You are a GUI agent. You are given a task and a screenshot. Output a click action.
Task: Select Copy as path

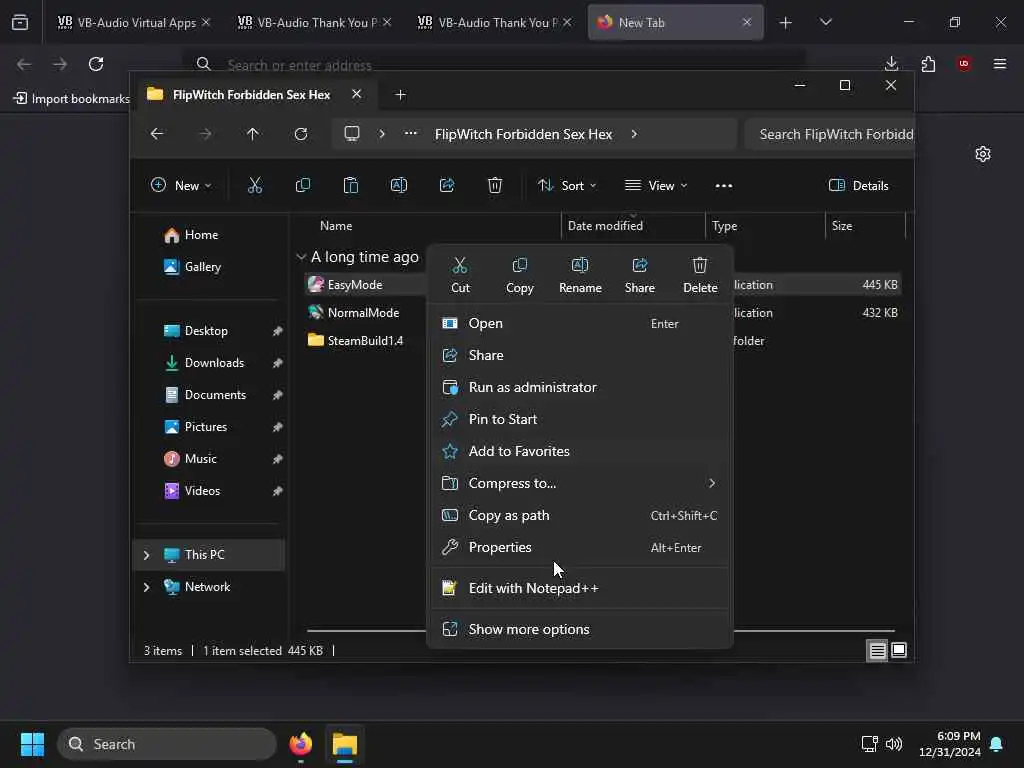(579, 515)
